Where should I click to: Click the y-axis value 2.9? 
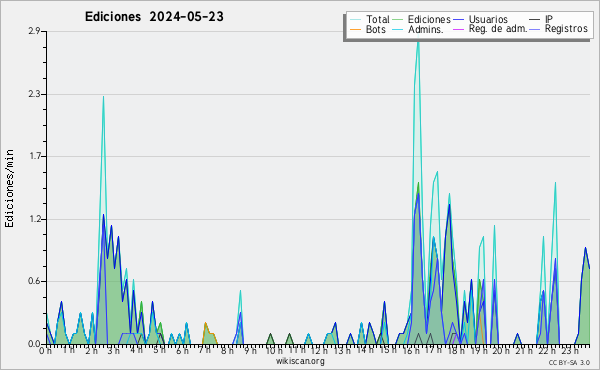click(x=34, y=31)
